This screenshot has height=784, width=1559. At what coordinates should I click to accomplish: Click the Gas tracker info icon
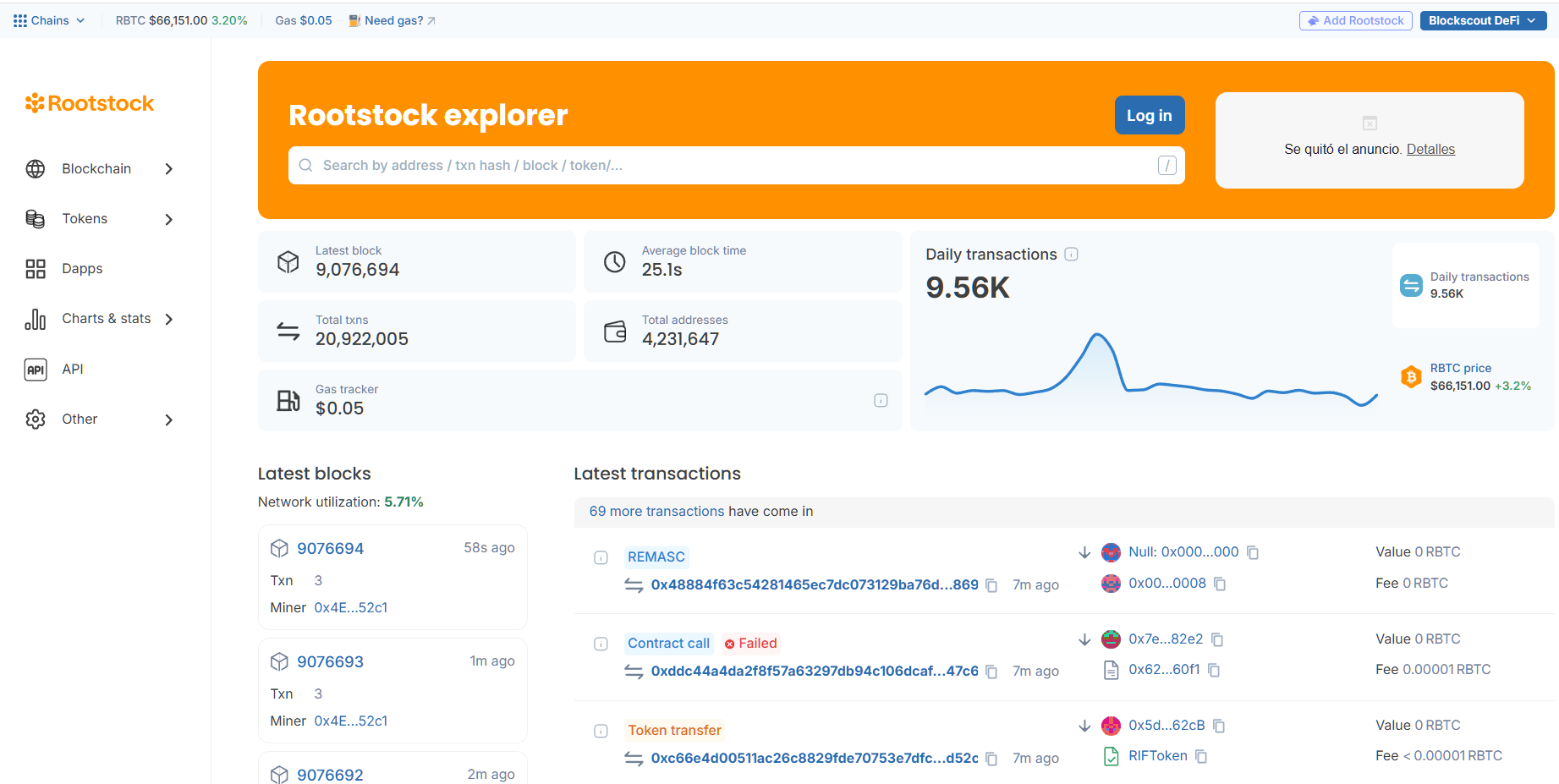[x=881, y=400]
